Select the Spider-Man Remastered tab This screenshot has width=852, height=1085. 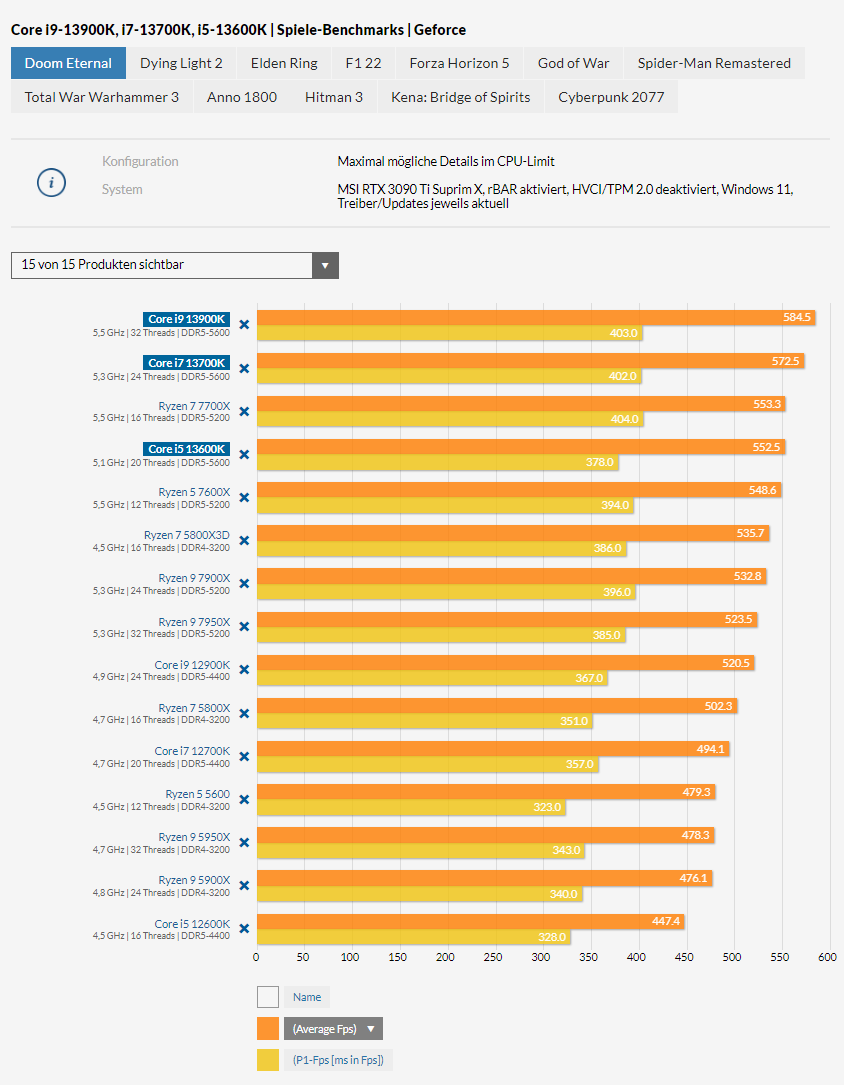coord(714,63)
